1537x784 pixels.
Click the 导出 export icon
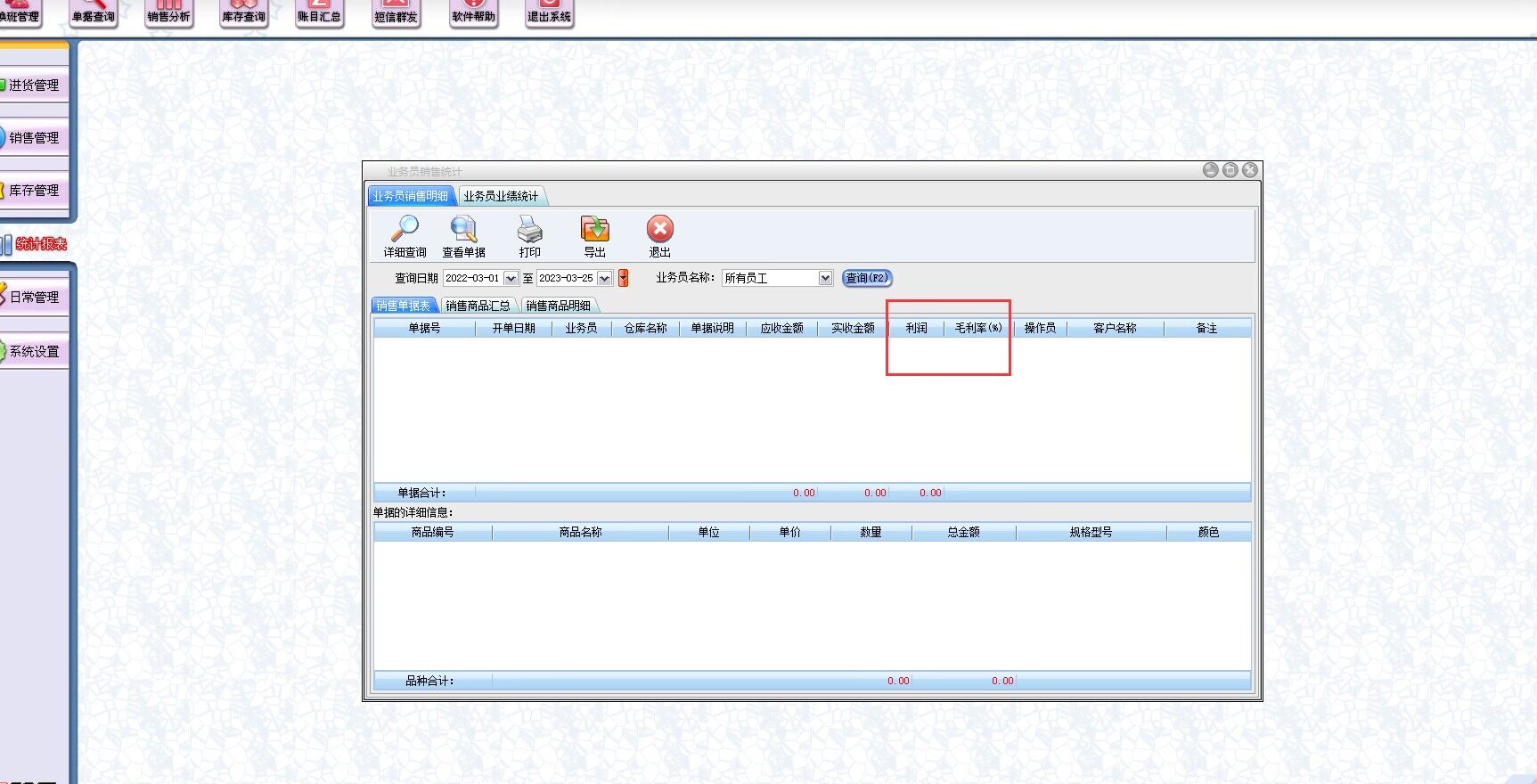coord(594,230)
